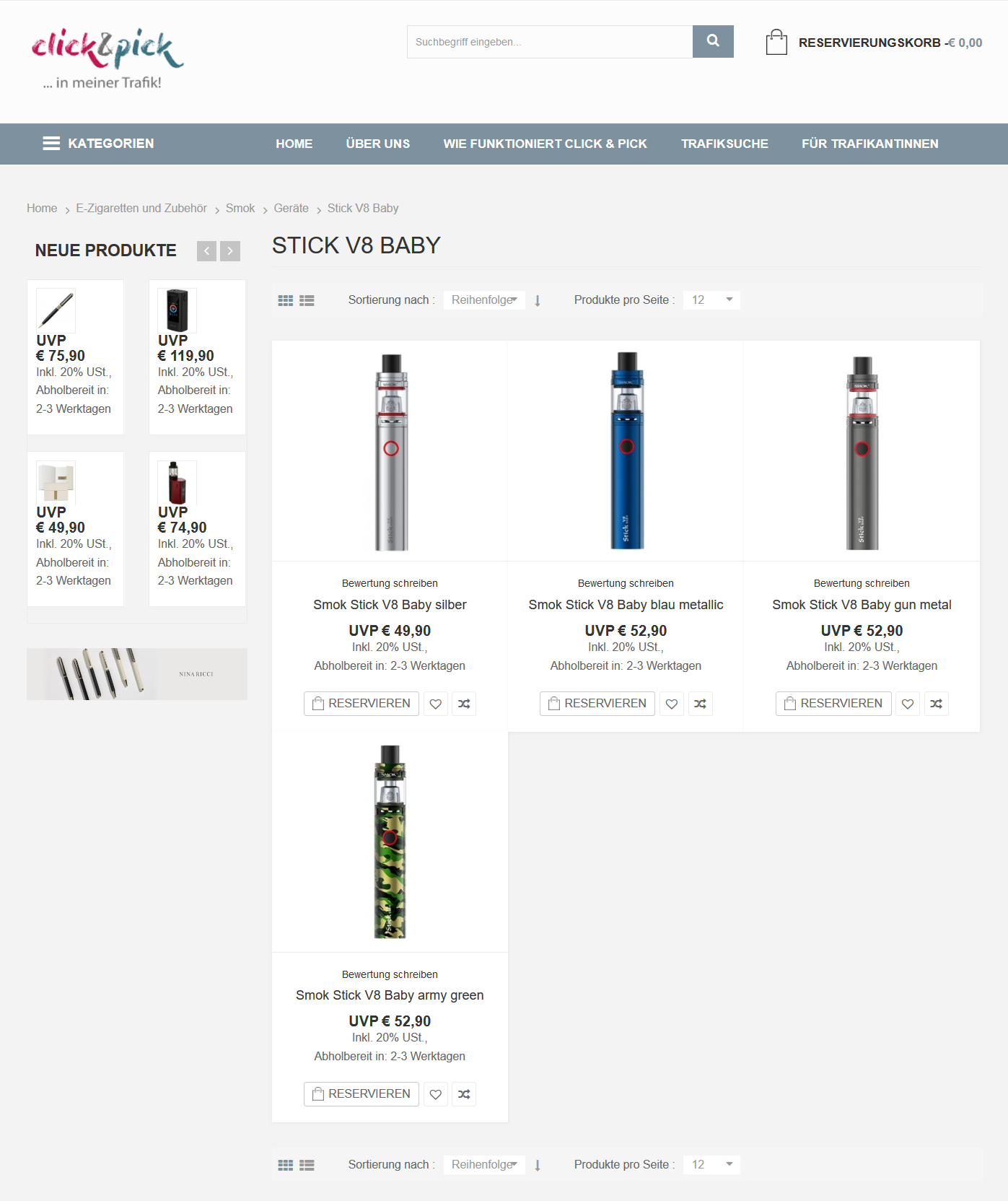1008x1201 pixels.
Task: Open army green Stick V8 Baby image
Action: [x=390, y=842]
